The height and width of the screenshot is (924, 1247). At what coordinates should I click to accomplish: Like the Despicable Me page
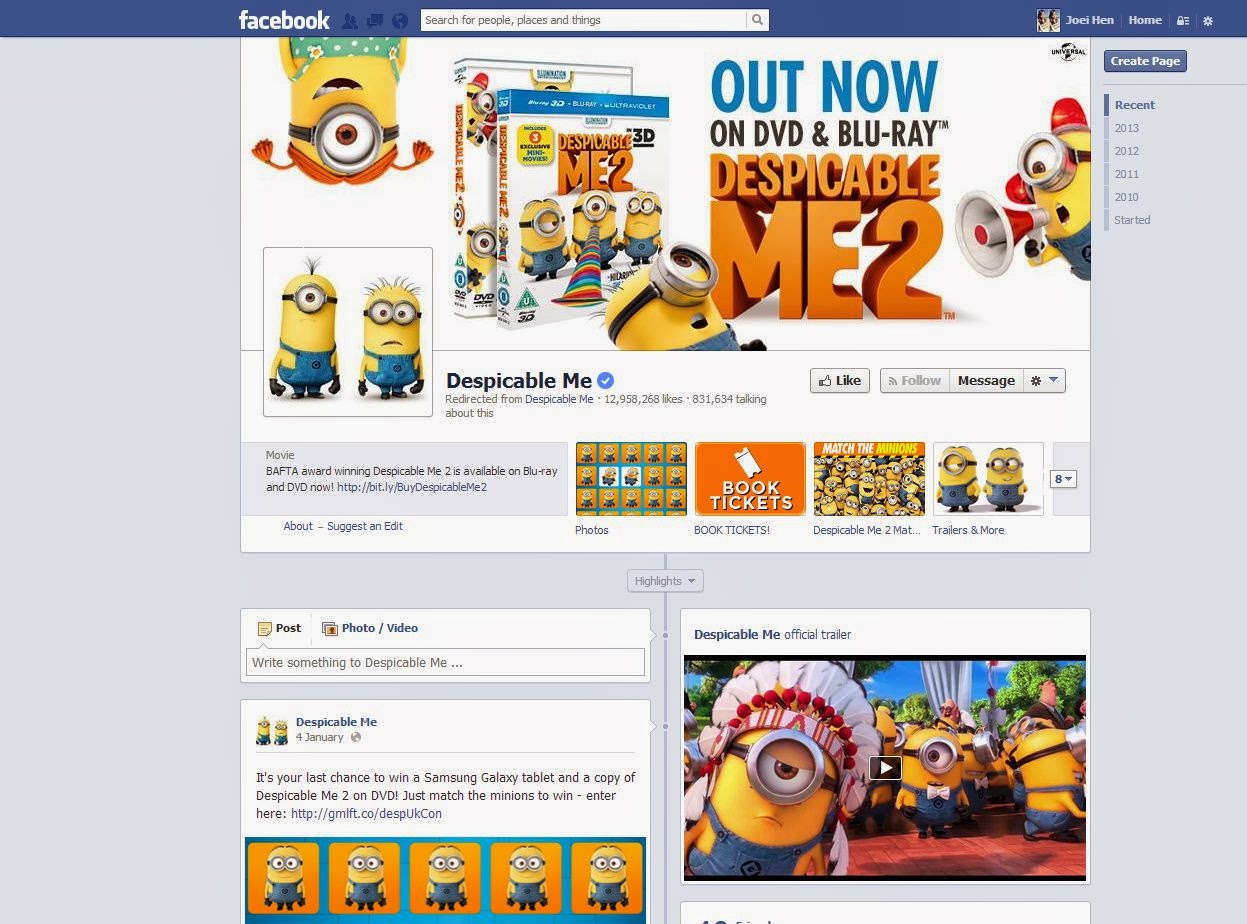click(x=839, y=380)
